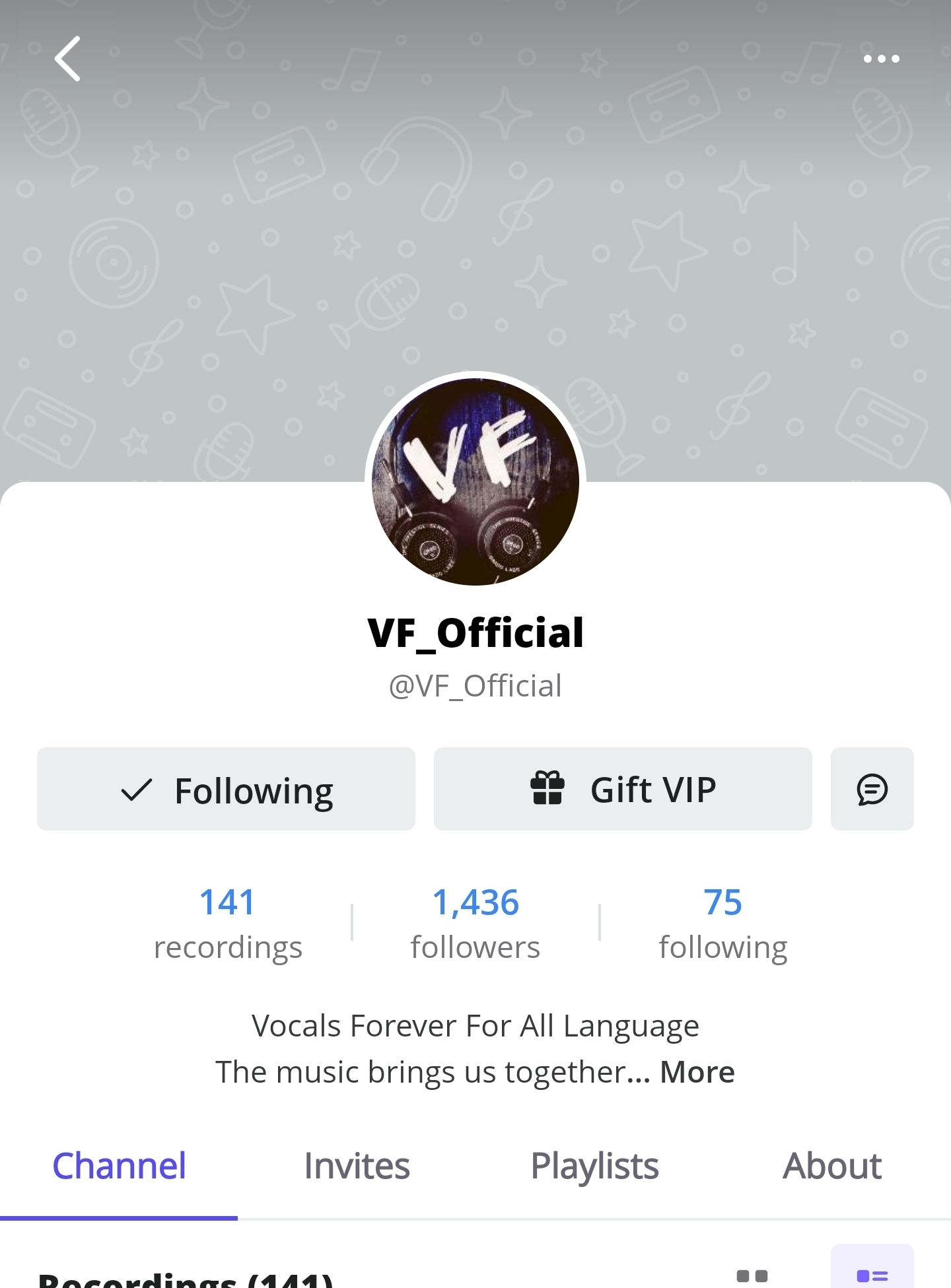Image resolution: width=951 pixels, height=1288 pixels.
Task: Tap the @VF_Official username handle
Action: tap(475, 686)
